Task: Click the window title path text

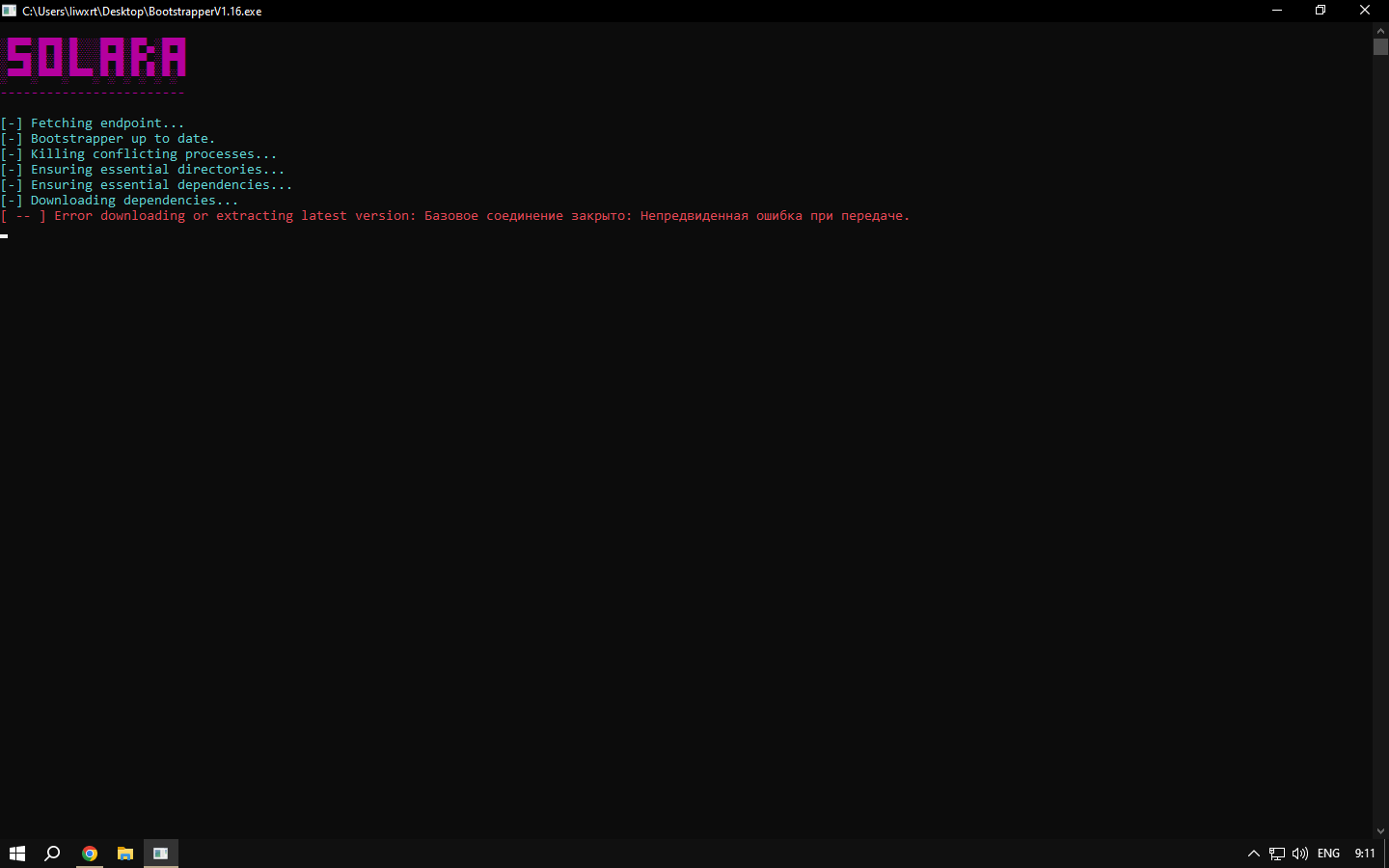Action: click(x=142, y=12)
